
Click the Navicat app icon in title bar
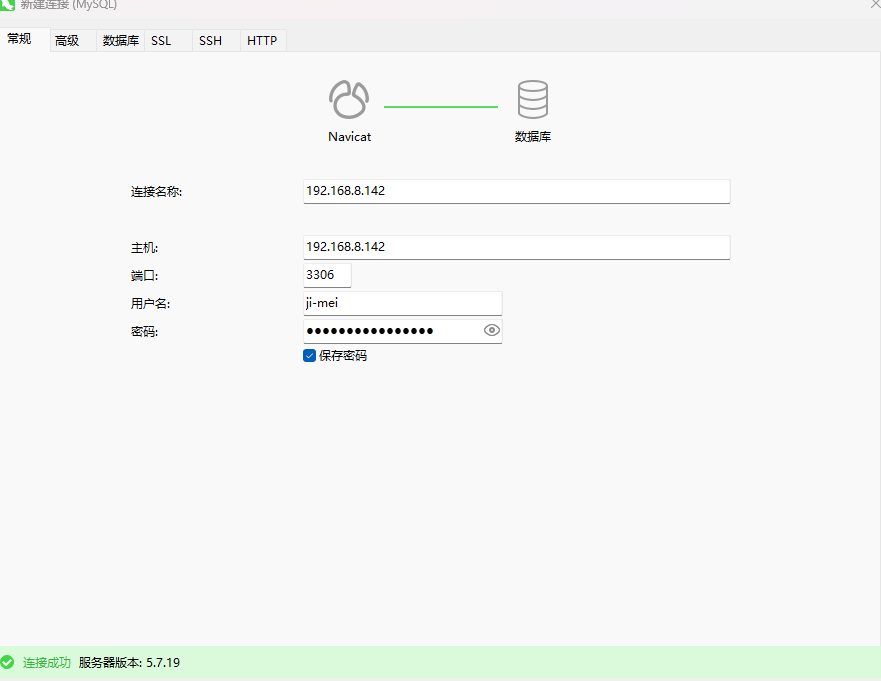coord(7,4)
